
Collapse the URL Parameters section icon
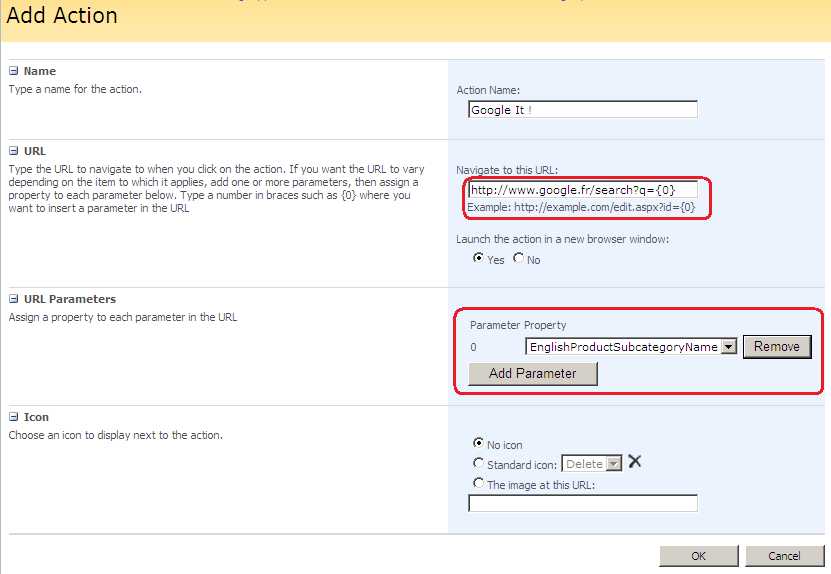tap(14, 299)
